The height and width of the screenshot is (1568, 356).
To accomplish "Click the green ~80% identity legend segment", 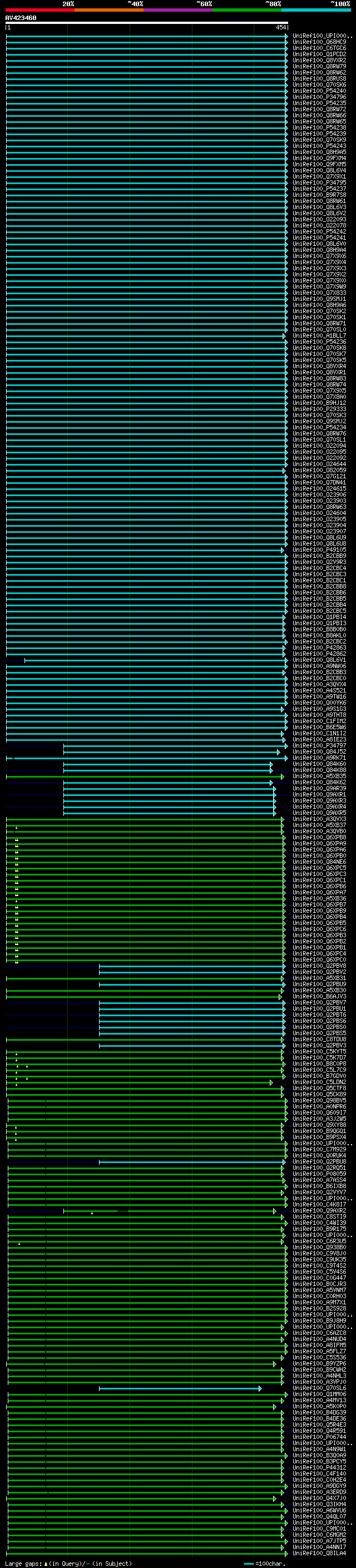I will pos(246,10).
